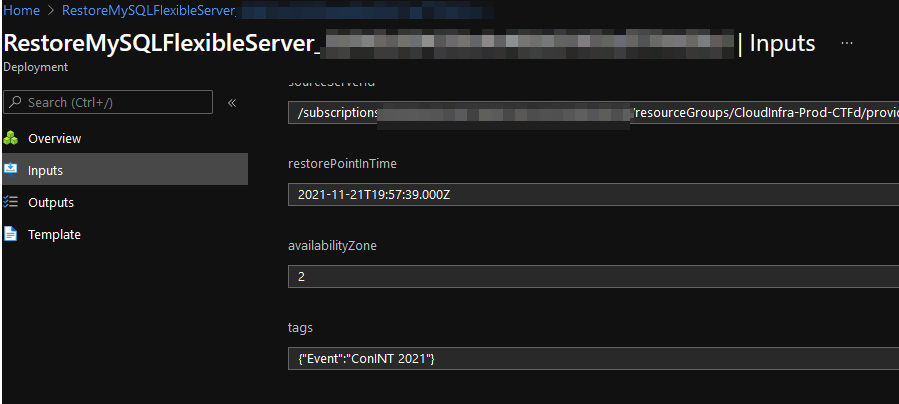Click the Template document icon

click(x=11, y=234)
